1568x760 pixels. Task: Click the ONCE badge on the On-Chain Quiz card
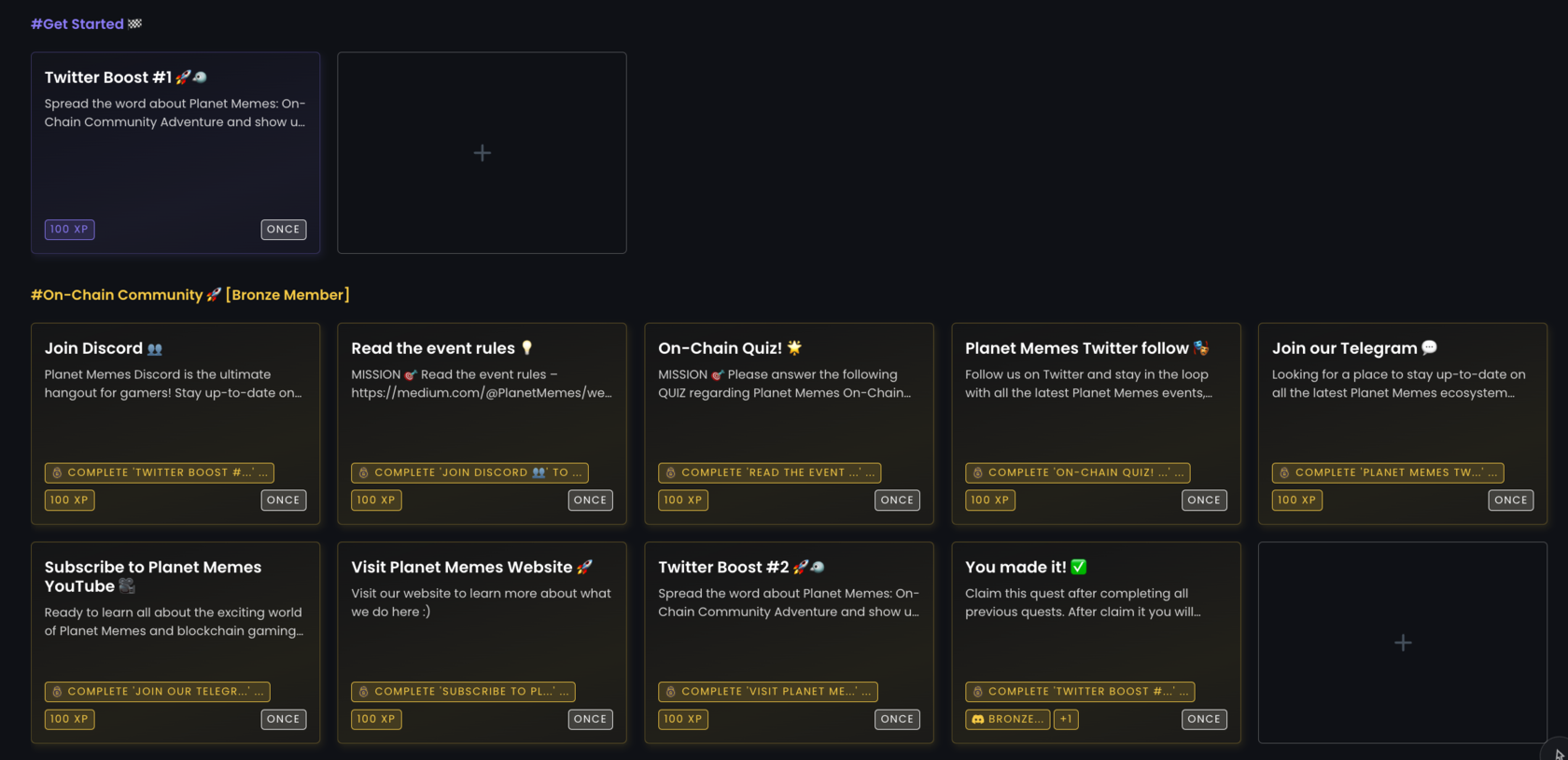(x=897, y=500)
